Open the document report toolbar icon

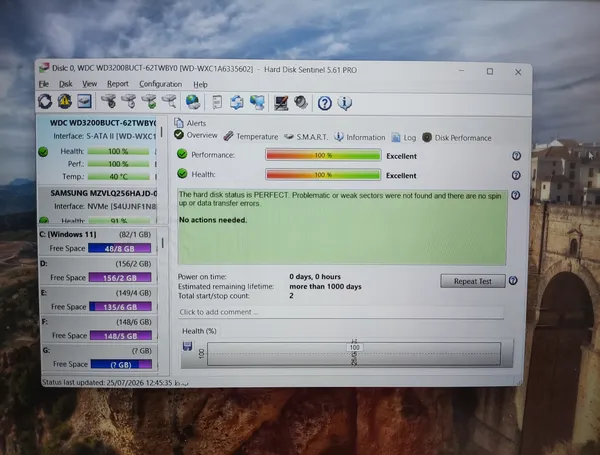(217, 103)
